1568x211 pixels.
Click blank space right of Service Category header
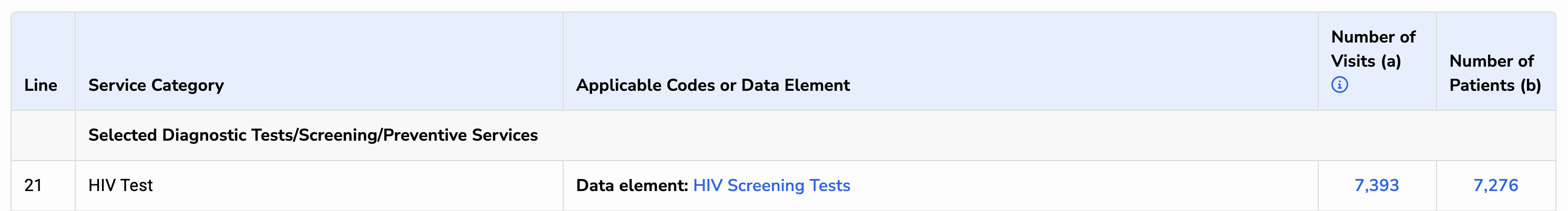390,85
